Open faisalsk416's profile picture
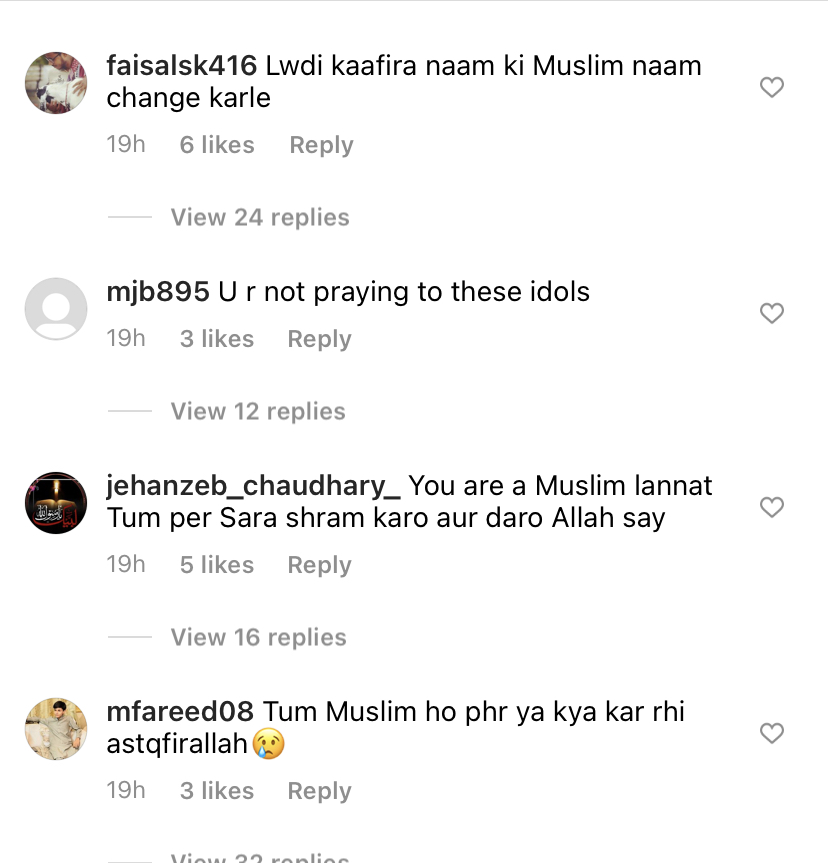This screenshot has width=828, height=863. [x=55, y=83]
